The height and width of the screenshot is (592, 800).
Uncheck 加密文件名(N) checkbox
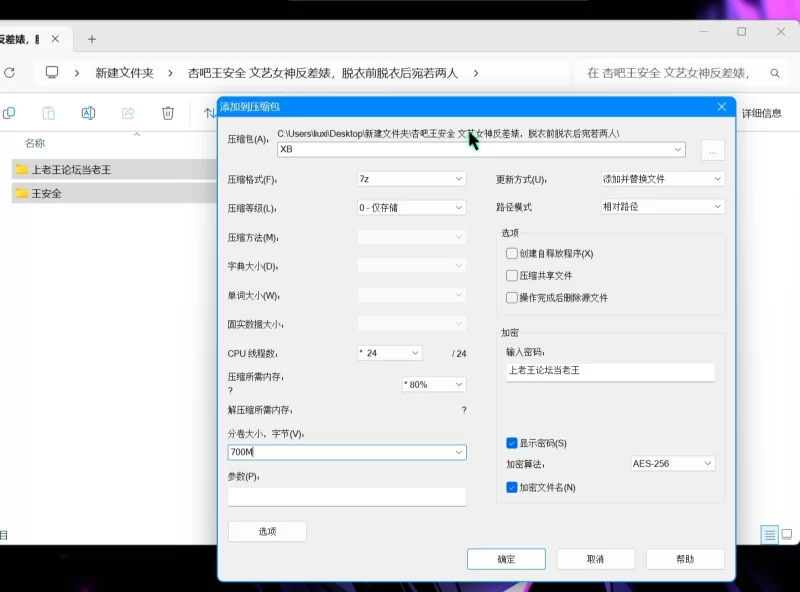point(512,487)
